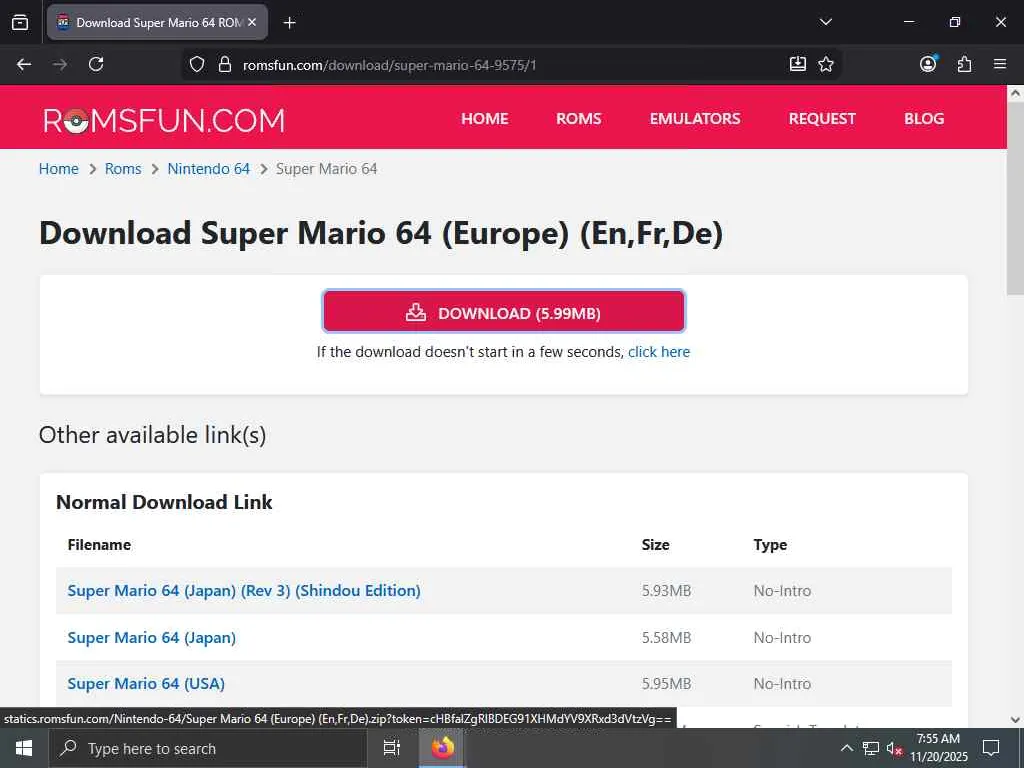1024x768 pixels.
Task: Close the Download Super Mario 64 tab
Action: pyautogui.click(x=252, y=22)
